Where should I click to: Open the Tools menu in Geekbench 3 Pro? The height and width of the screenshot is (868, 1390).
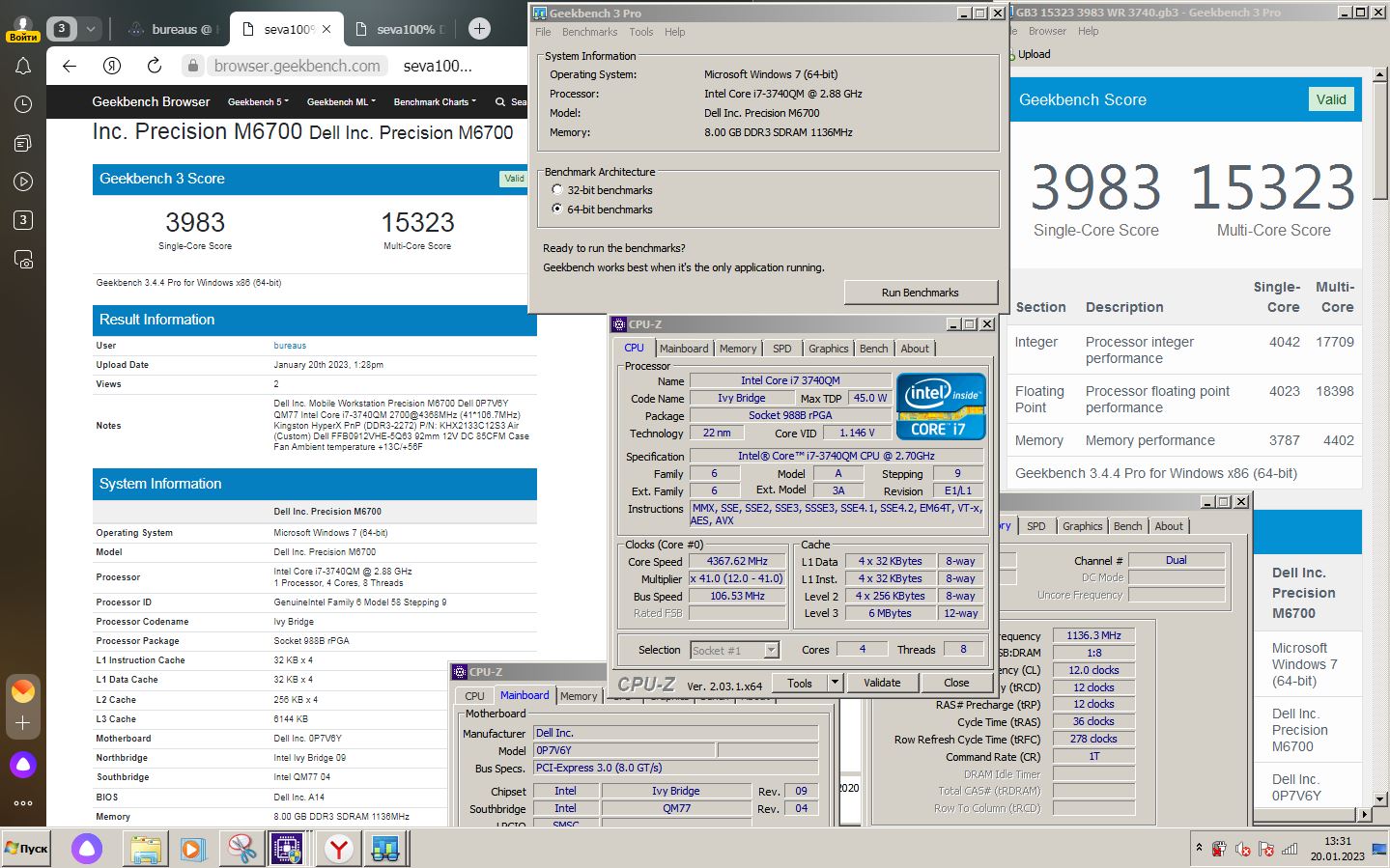(x=641, y=32)
